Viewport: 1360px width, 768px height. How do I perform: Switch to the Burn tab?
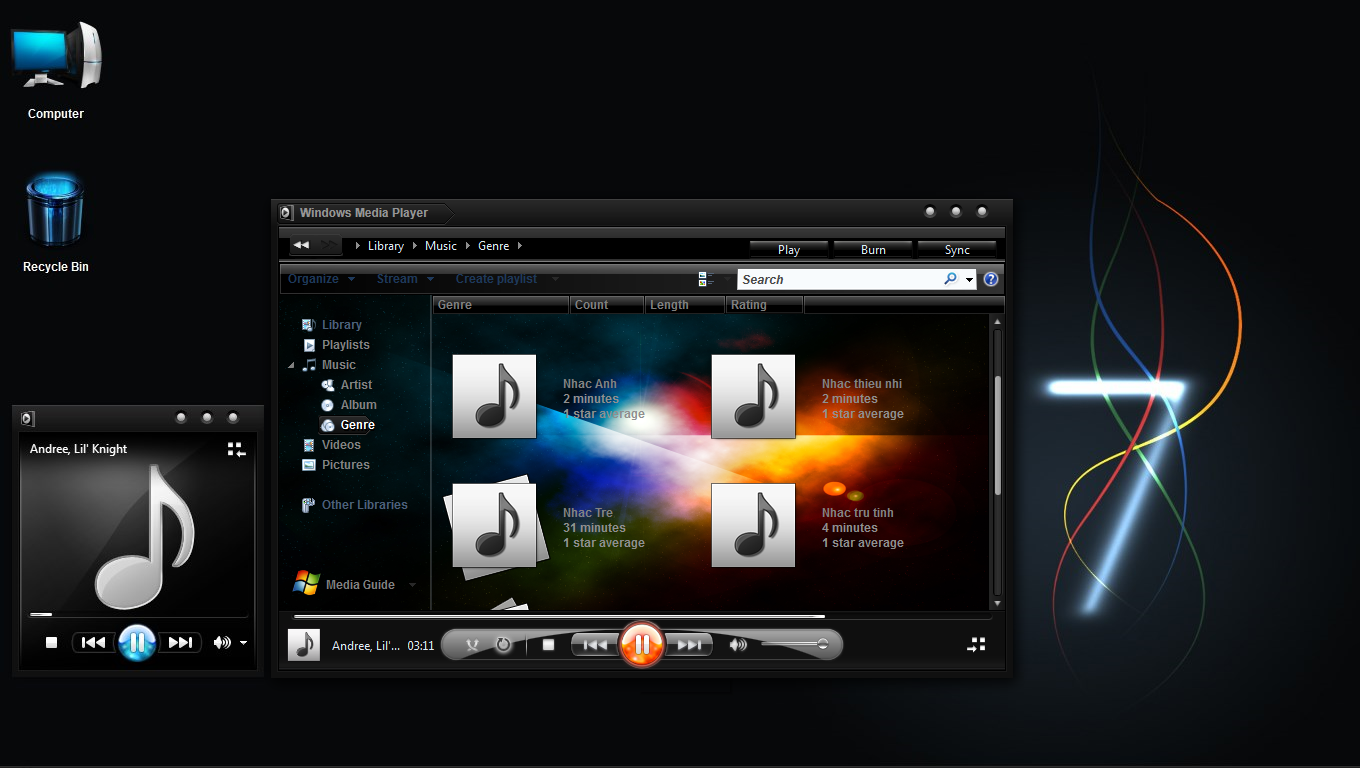click(x=873, y=249)
